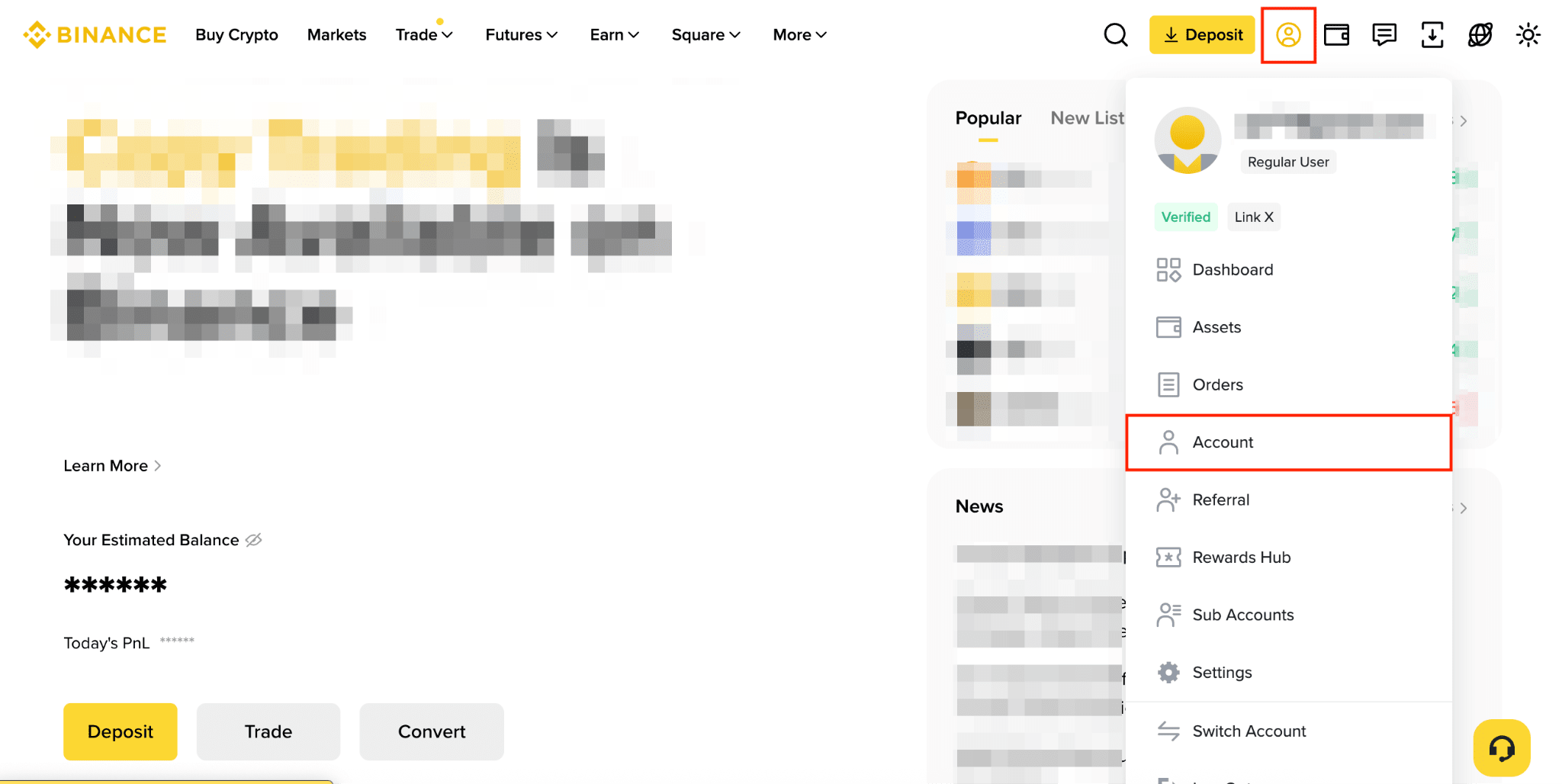The image size is (1562, 784).
Task: Click the yellow Deposit button in header
Action: (1202, 35)
